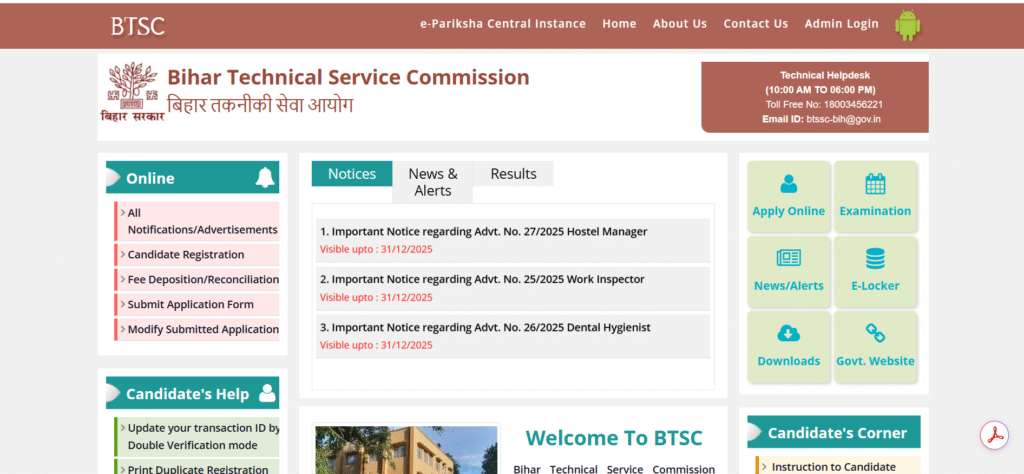Open the Examination calendar icon tile
Image resolution: width=1024 pixels, height=474 pixels.
click(x=875, y=184)
